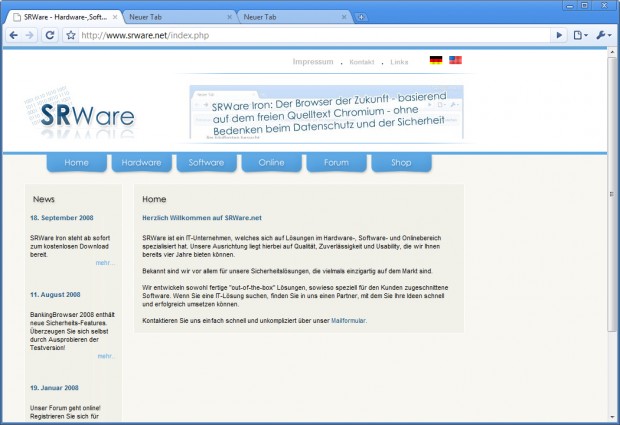620x425 pixels.
Task: Close the second Neuer Tab
Action: click(344, 17)
